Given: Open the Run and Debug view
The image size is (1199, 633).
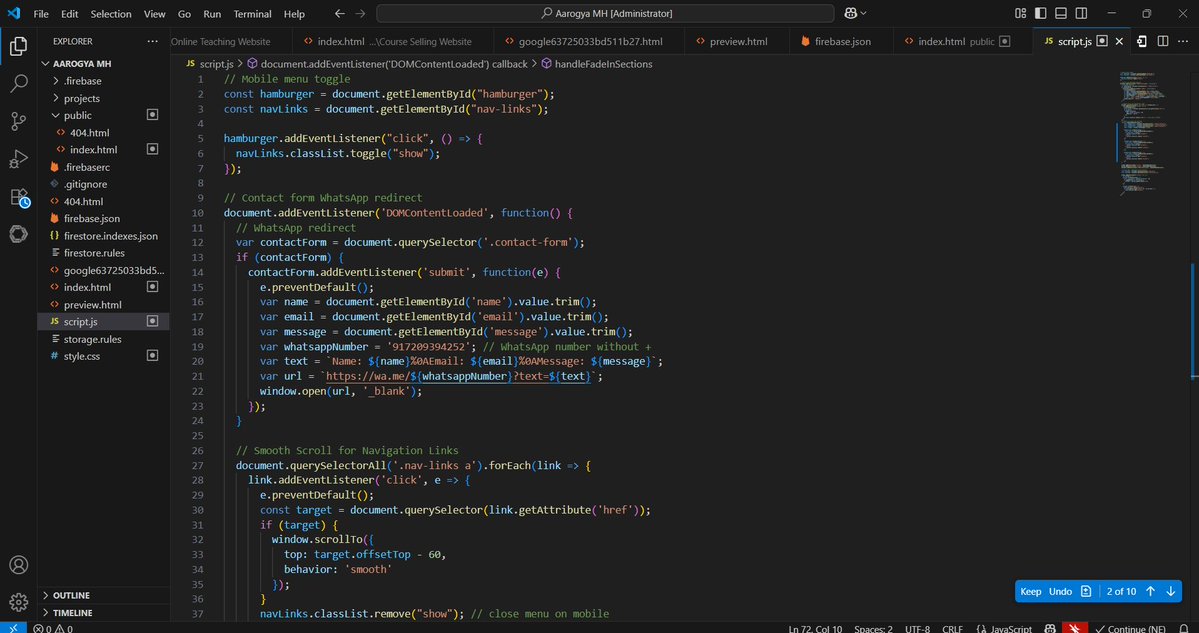Looking at the screenshot, I should pos(18,158).
